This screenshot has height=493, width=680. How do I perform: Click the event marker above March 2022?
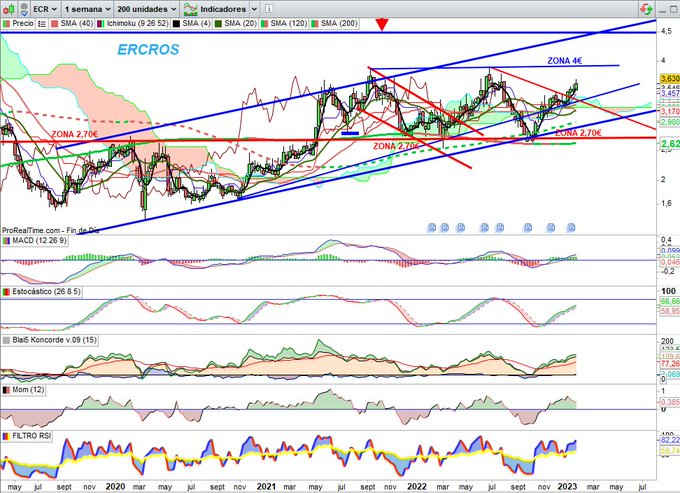coord(444,227)
